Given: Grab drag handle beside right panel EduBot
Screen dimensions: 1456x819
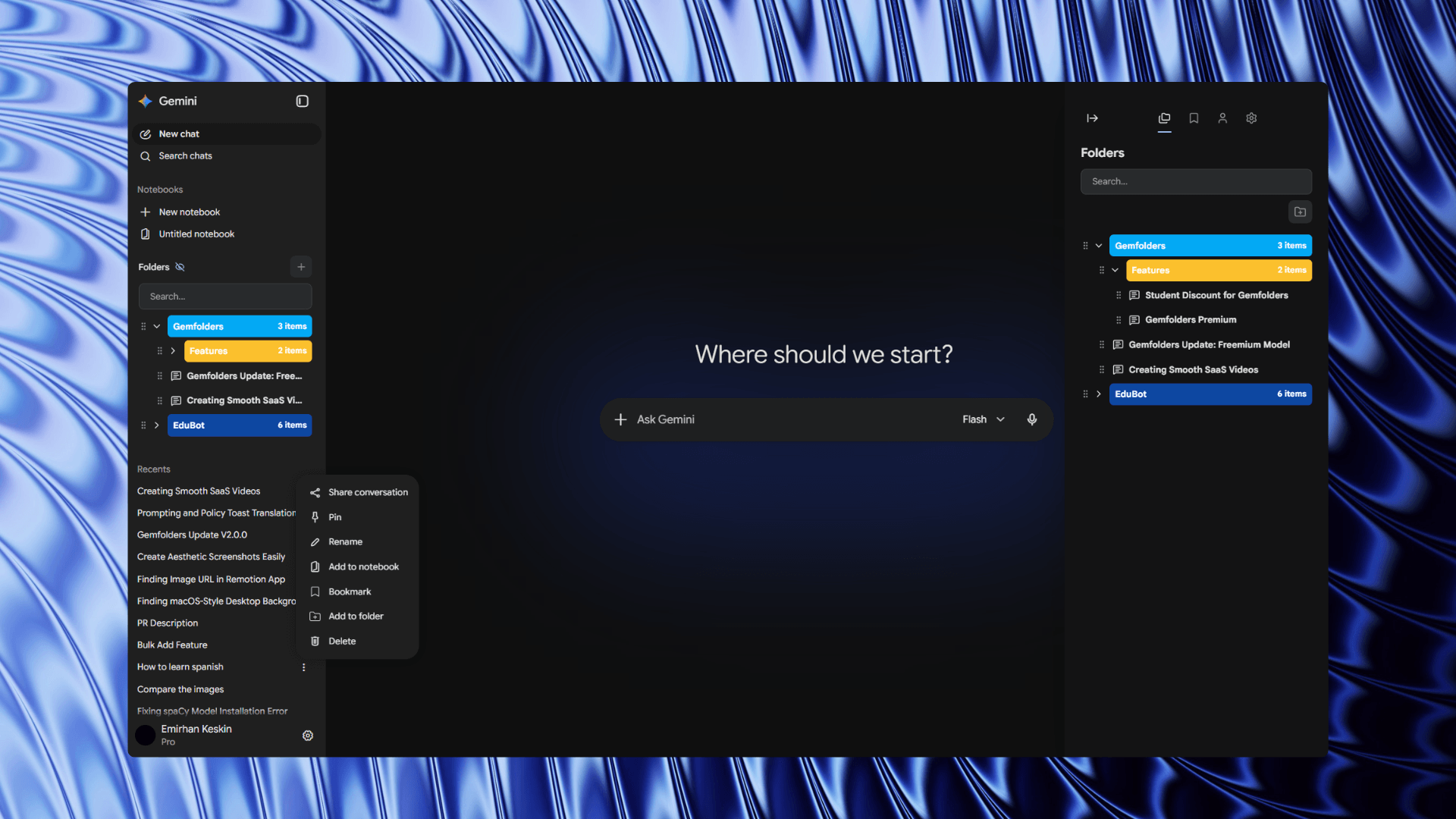Looking at the screenshot, I should click(x=1085, y=394).
